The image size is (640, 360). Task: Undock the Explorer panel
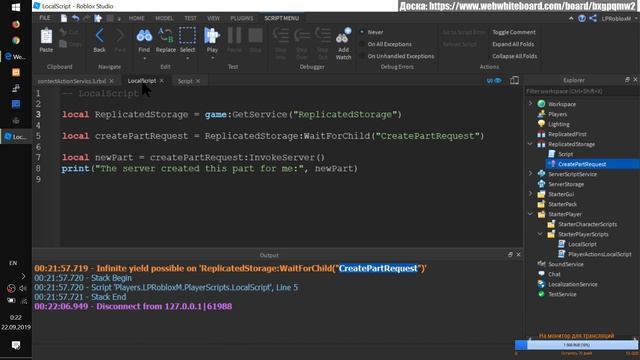click(x=627, y=80)
